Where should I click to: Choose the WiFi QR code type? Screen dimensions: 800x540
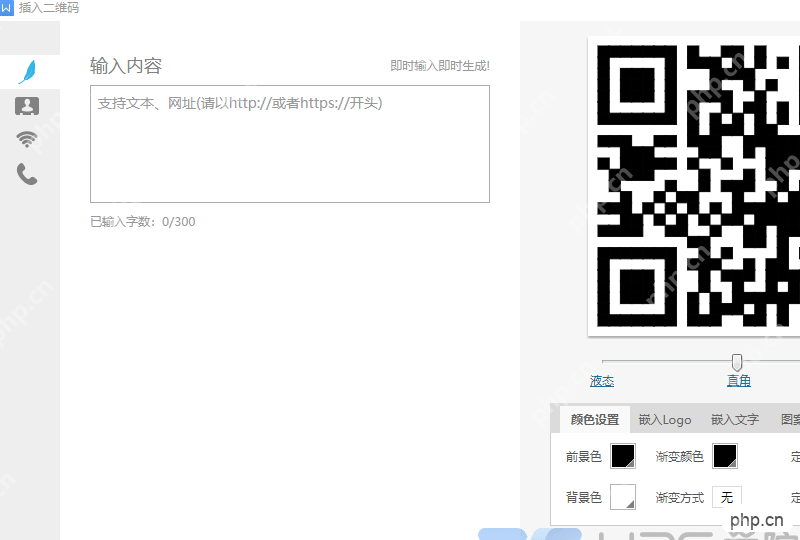(x=27, y=139)
